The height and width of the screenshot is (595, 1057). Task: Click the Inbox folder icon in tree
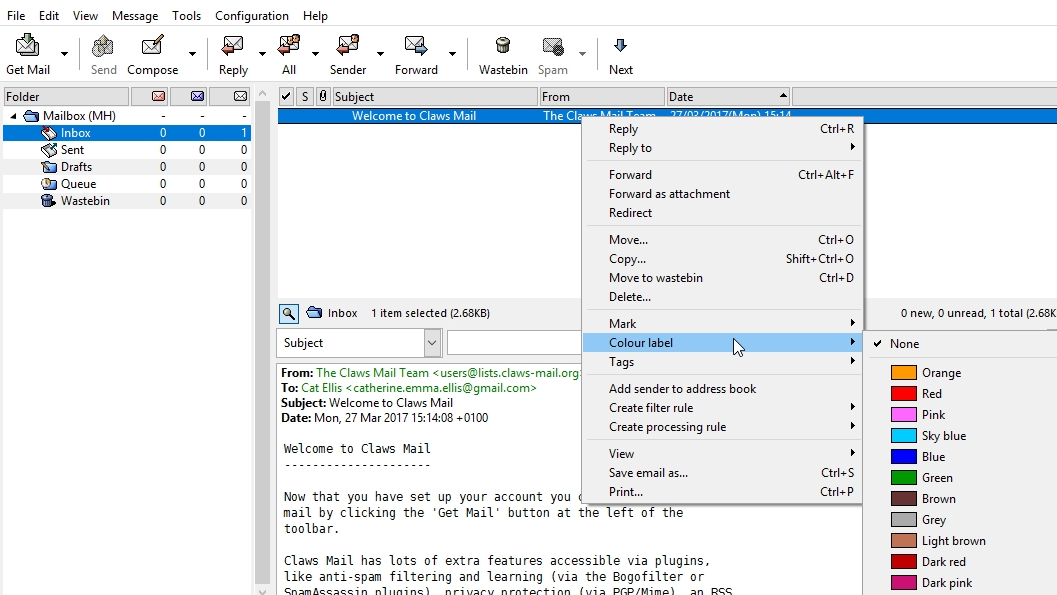point(49,133)
